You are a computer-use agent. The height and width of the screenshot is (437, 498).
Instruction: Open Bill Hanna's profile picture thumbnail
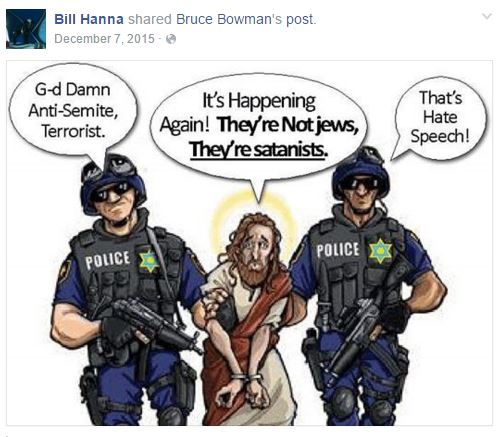coord(26,29)
